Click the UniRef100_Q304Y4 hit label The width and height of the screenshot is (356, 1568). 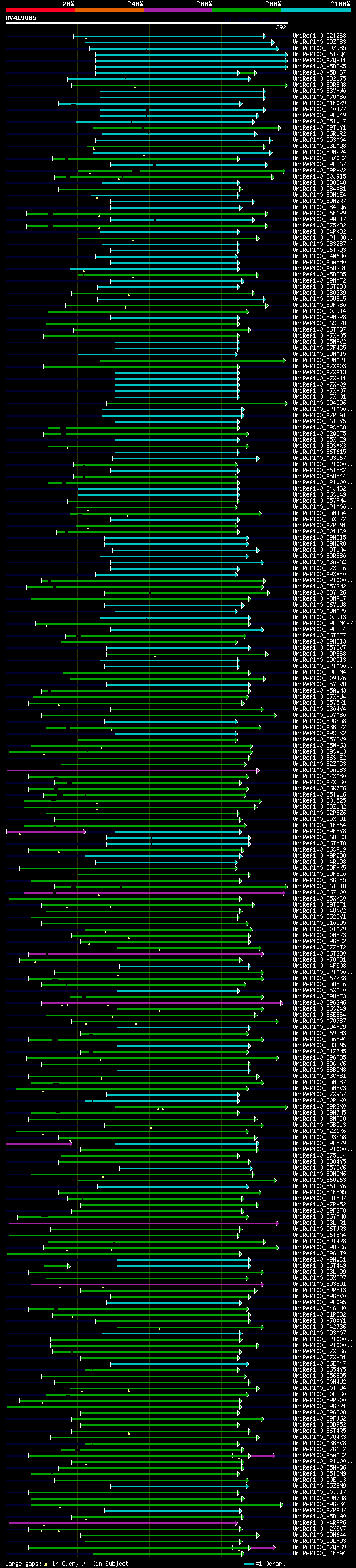(x=319, y=709)
